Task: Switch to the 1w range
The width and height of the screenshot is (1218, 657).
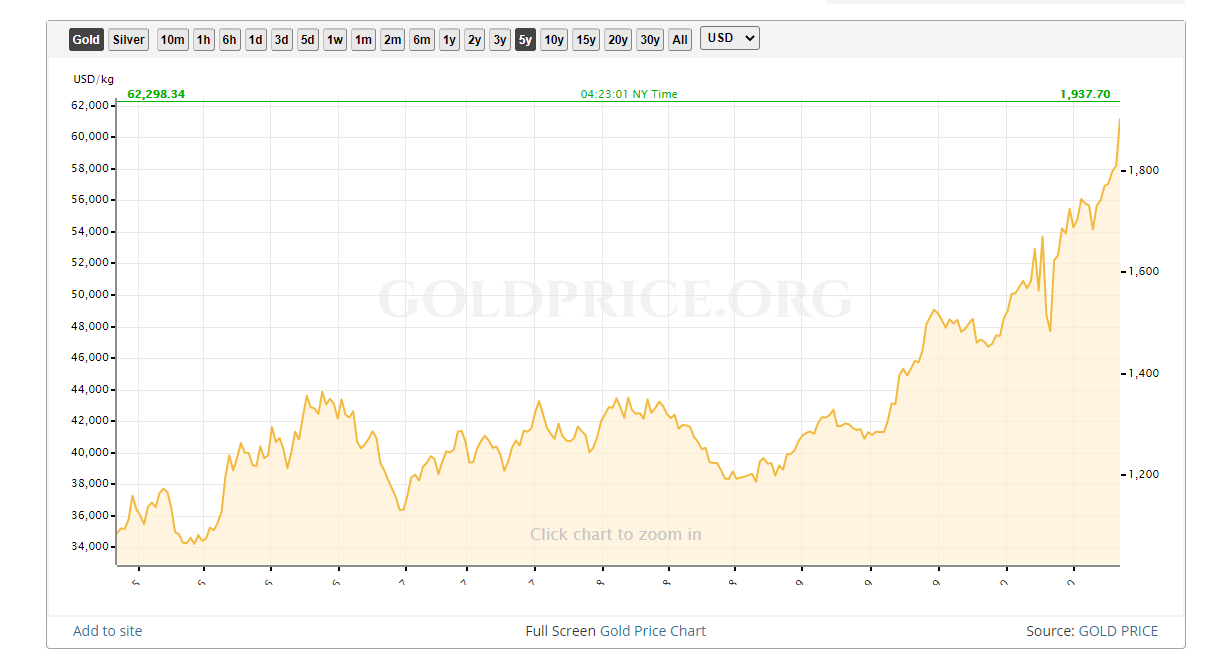Action: click(x=335, y=40)
